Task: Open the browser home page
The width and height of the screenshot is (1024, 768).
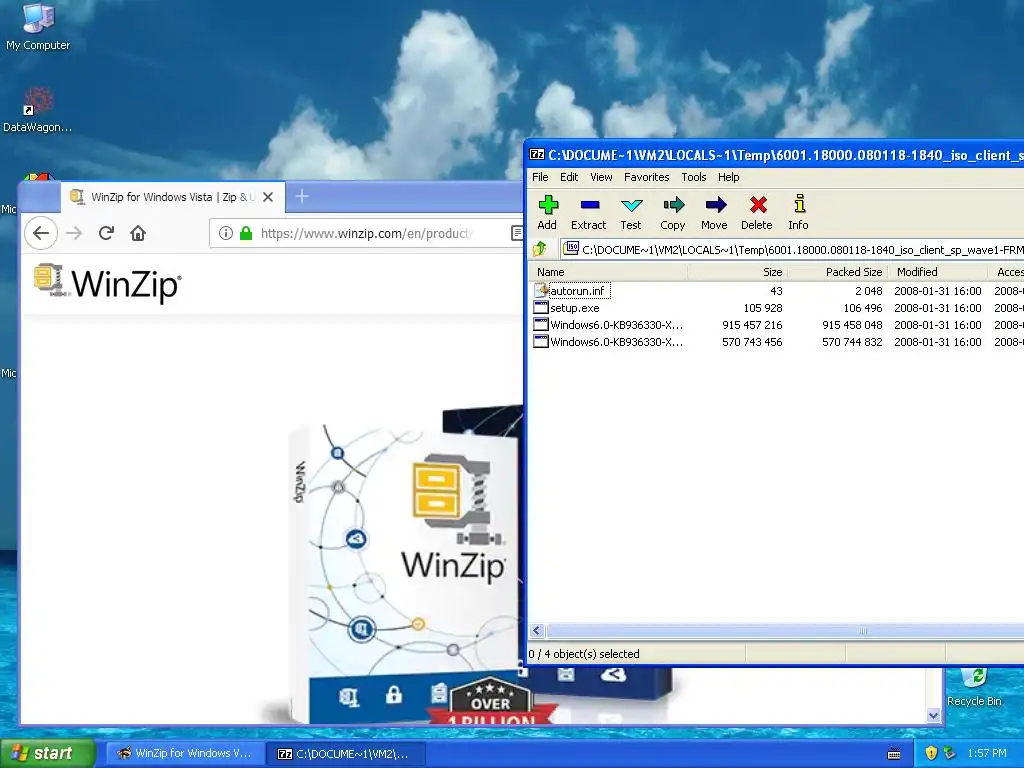Action: 138,233
